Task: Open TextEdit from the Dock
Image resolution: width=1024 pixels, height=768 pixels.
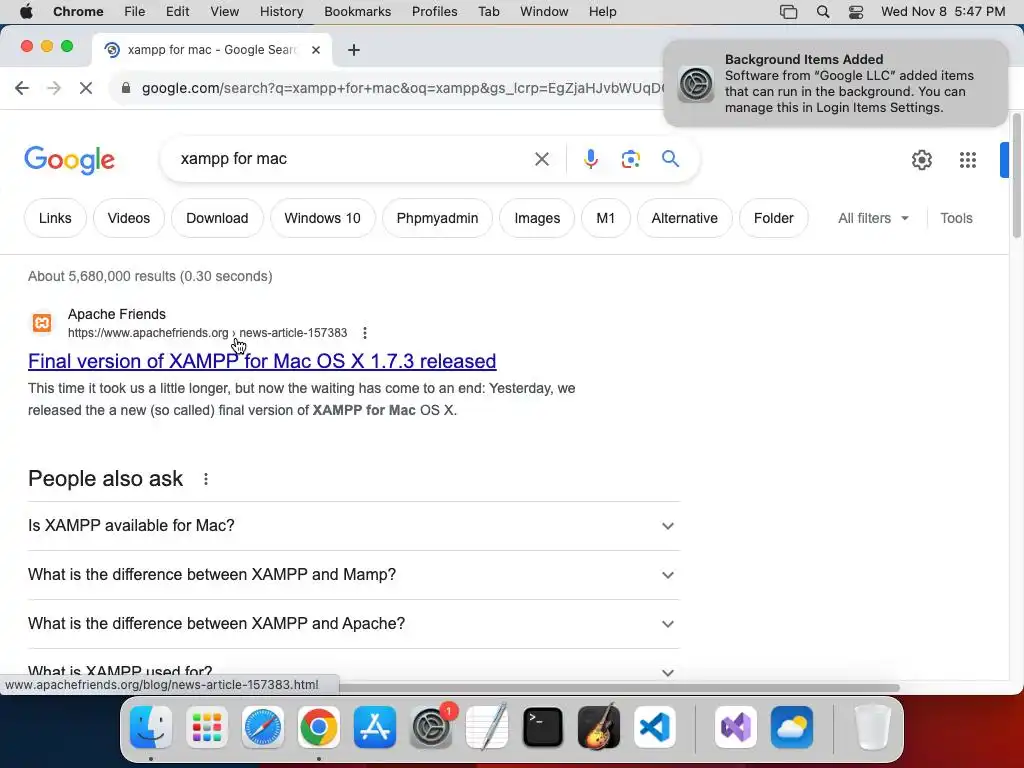Action: (x=487, y=727)
